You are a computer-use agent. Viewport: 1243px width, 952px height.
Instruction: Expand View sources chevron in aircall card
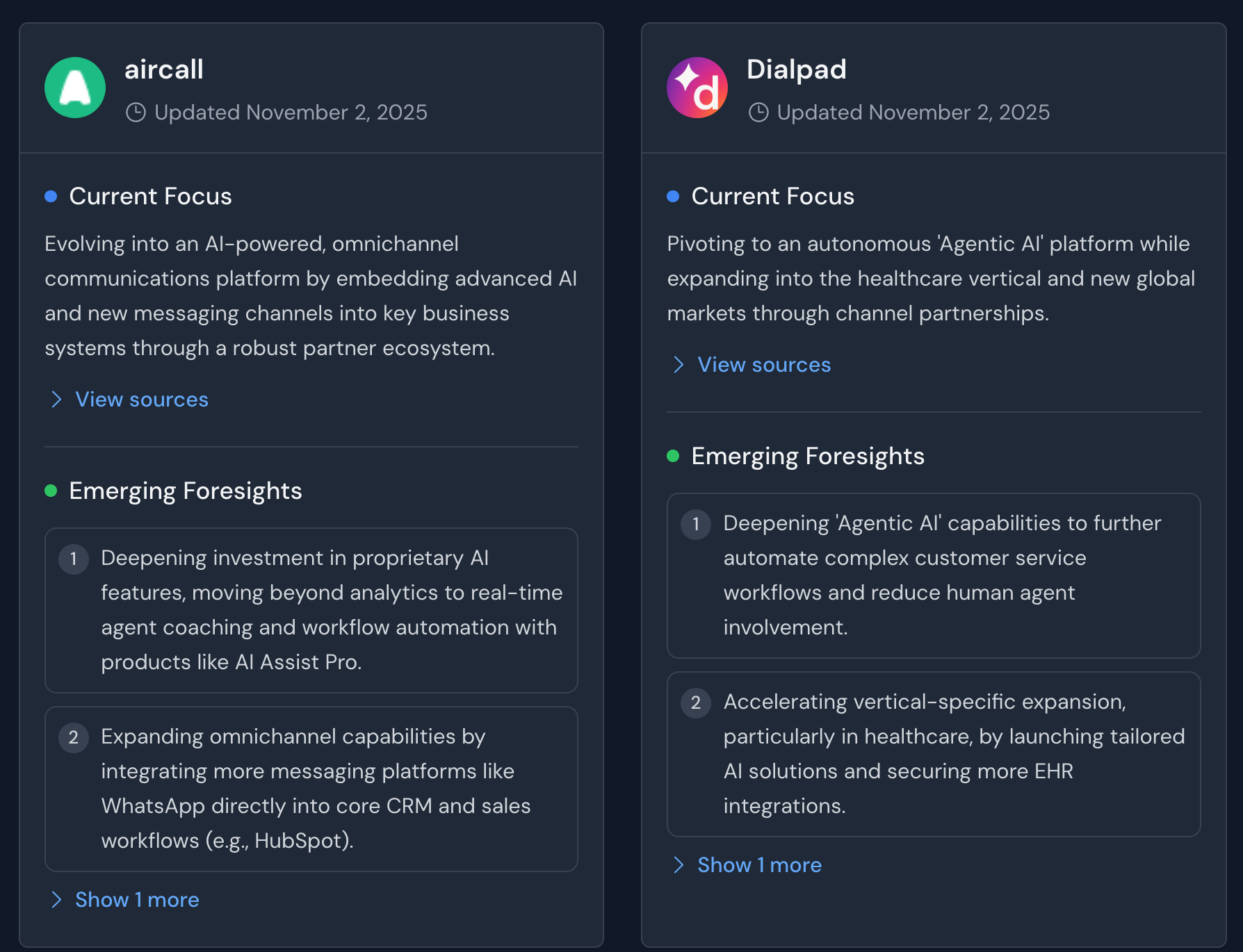pyautogui.click(x=56, y=400)
